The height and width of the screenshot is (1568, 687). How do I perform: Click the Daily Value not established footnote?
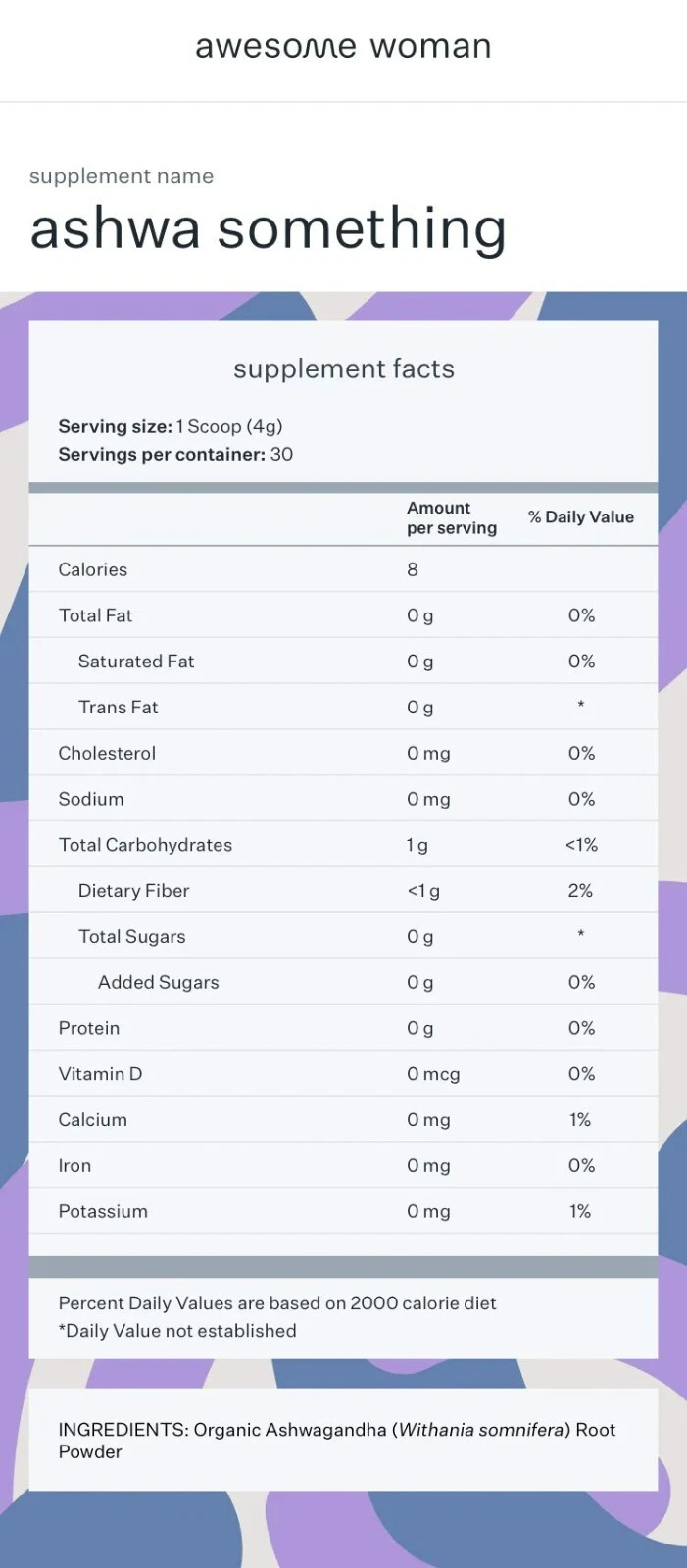pyautogui.click(x=177, y=1331)
